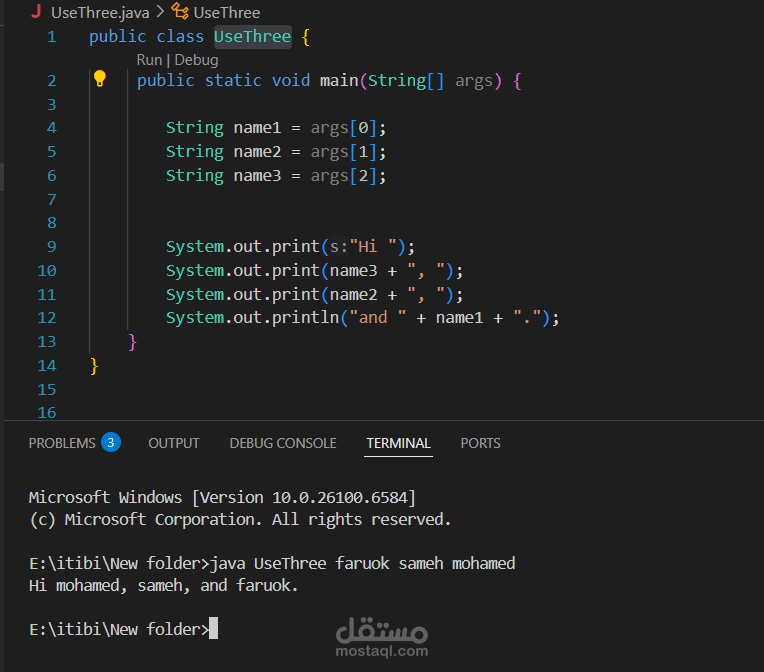Click the "and " string on line 12
Viewport: 764px width, 672px height.
[378, 318]
